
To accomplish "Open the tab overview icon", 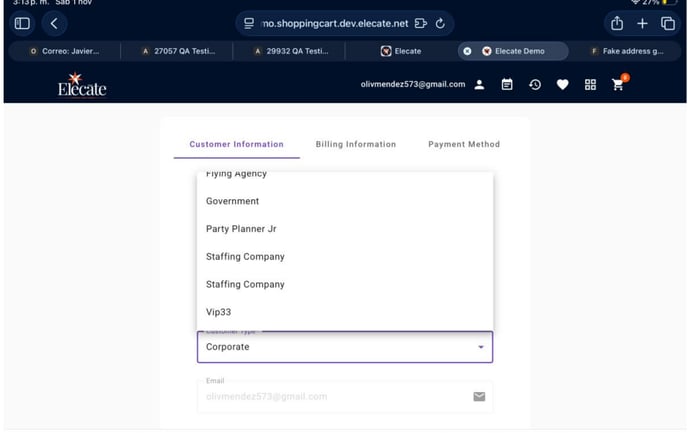I will click(x=668, y=23).
